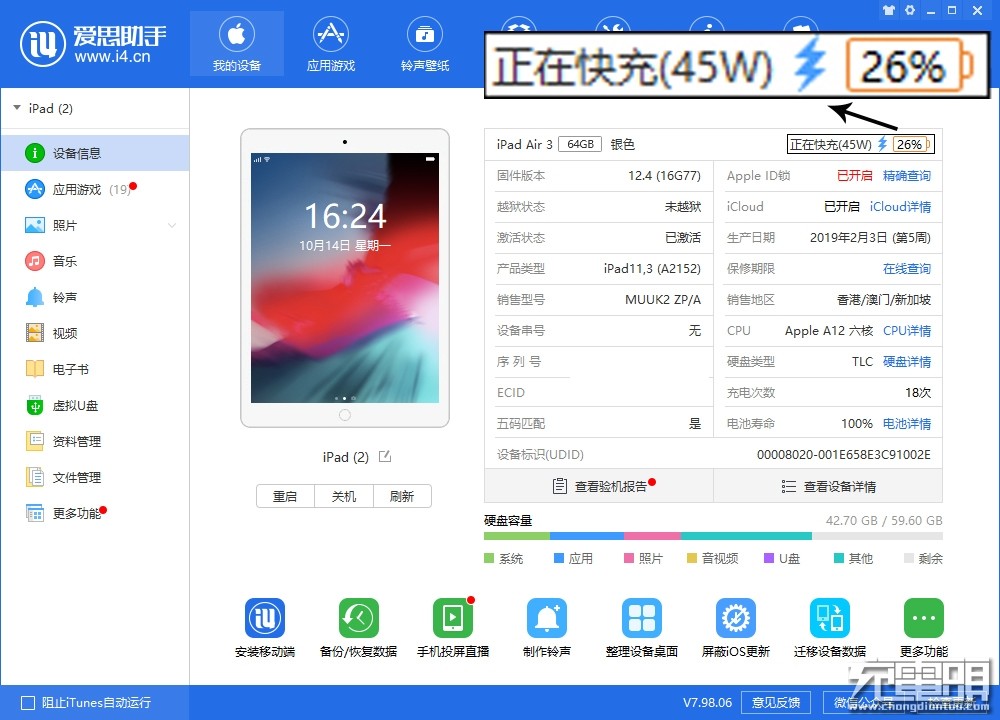Click 查看设备详情 button
Image resolution: width=1000 pixels, height=720 pixels.
(828, 486)
